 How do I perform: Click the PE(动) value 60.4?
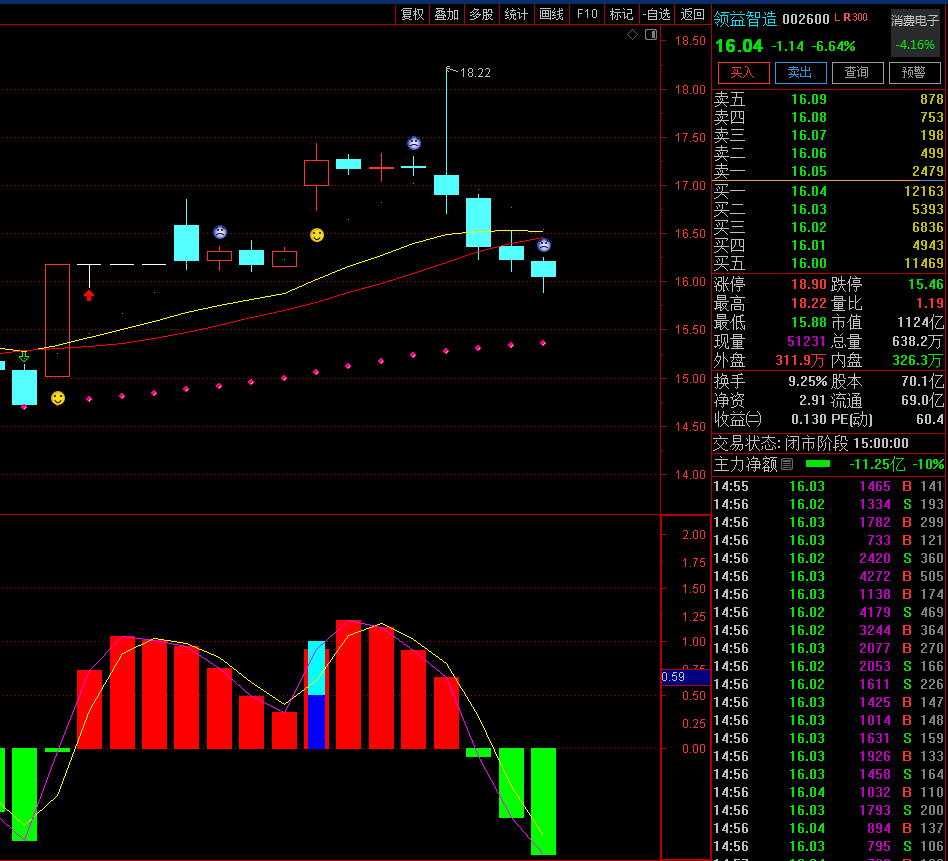930,419
